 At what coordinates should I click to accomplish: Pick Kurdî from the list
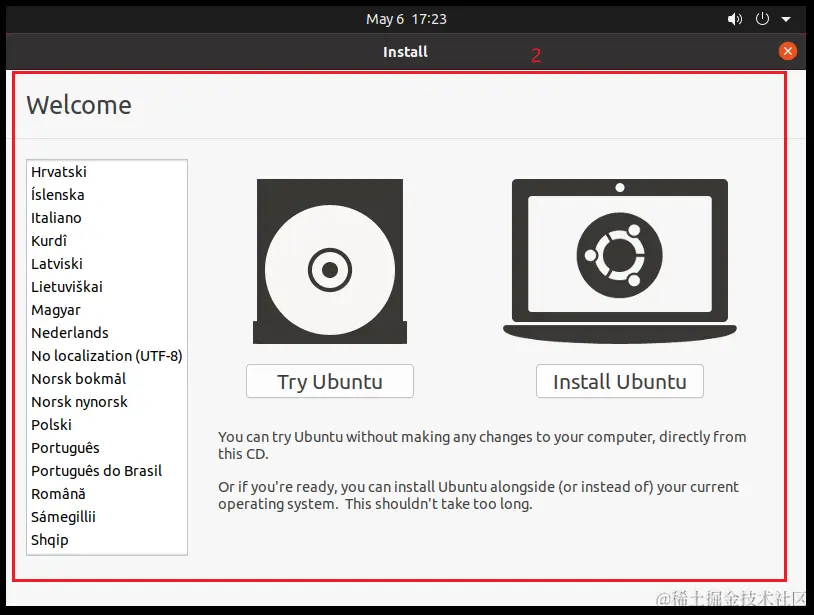point(107,241)
